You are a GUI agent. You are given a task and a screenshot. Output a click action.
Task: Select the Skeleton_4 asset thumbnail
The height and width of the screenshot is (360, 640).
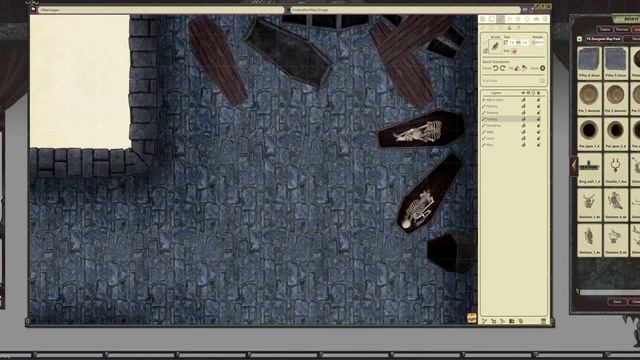[616, 204]
